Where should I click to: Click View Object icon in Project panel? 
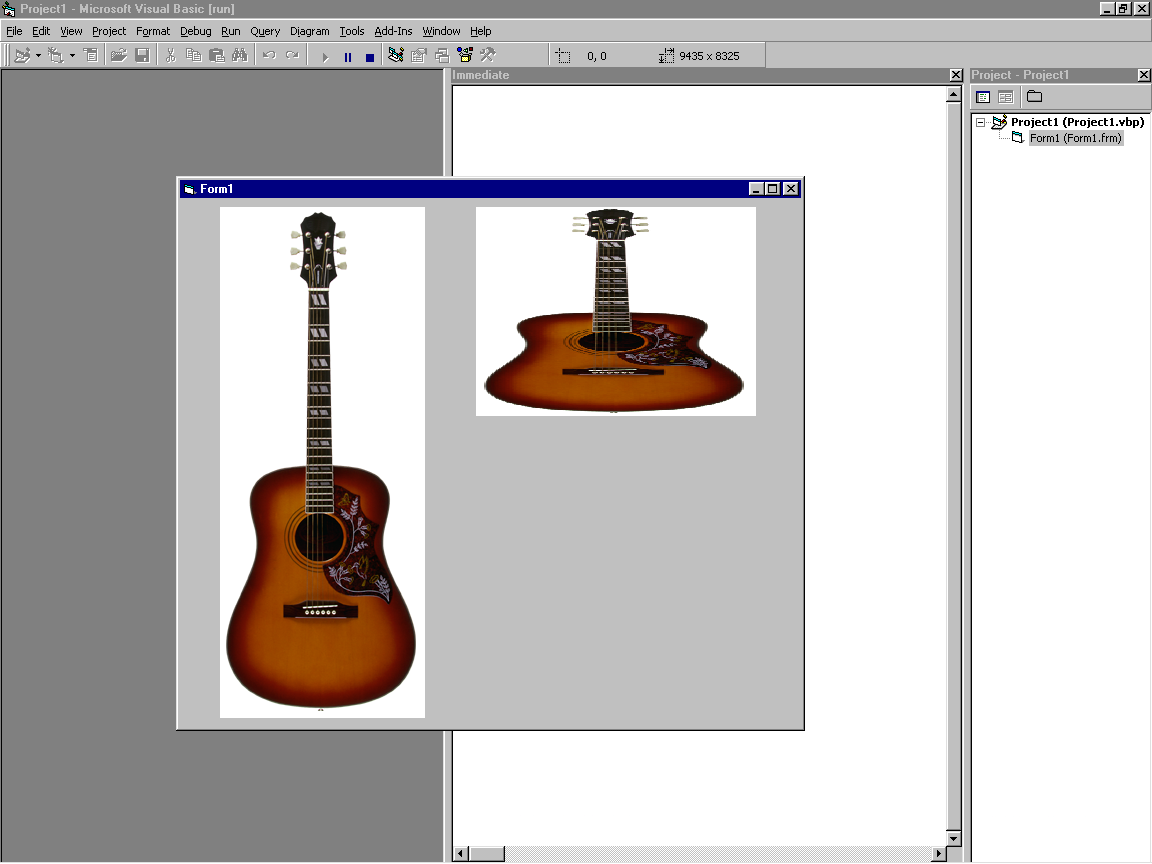pyautogui.click(x=1006, y=97)
